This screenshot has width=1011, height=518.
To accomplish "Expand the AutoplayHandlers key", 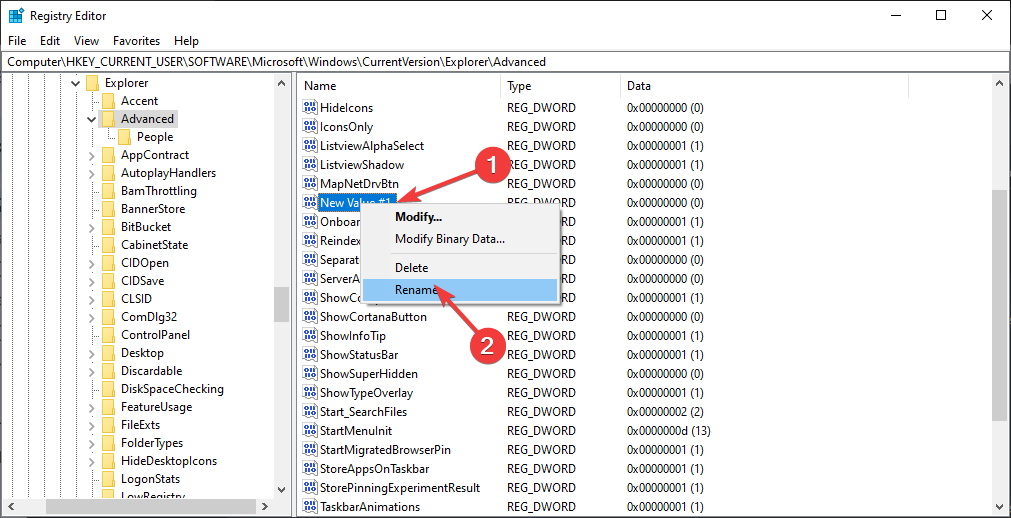I will pyautogui.click(x=91, y=174).
